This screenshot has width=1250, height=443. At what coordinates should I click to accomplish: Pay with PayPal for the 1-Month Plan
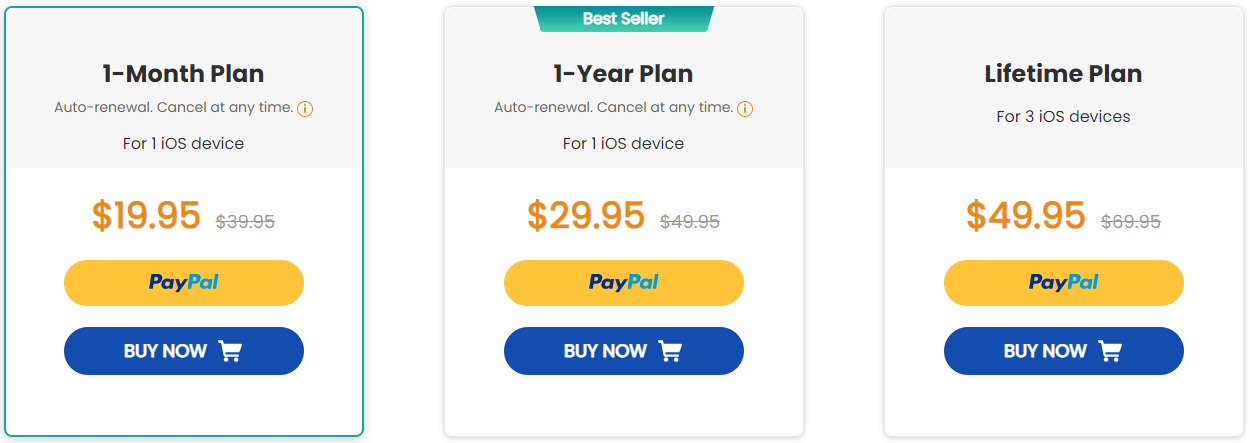coord(184,283)
